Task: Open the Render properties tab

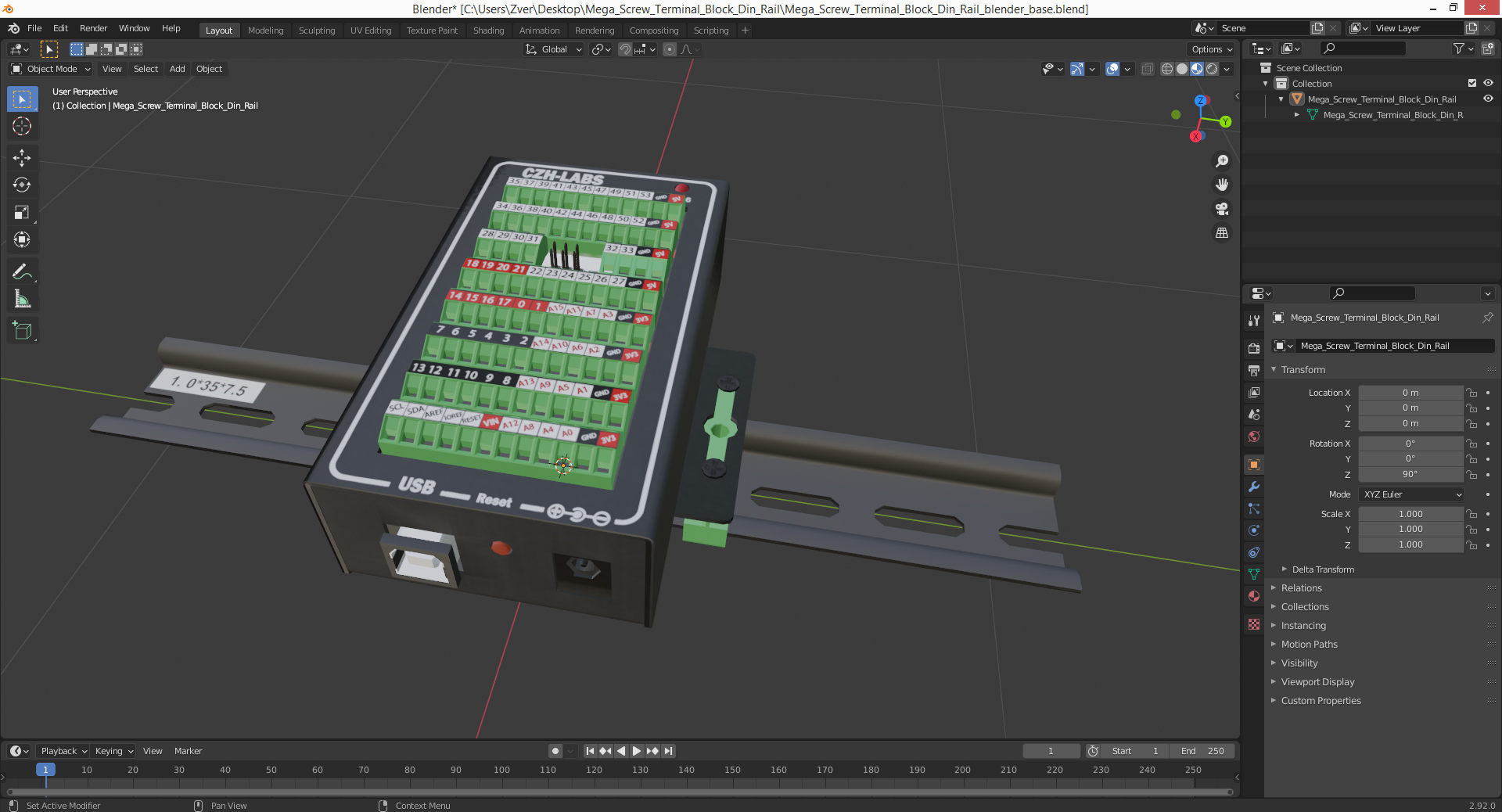Action: (x=1254, y=348)
